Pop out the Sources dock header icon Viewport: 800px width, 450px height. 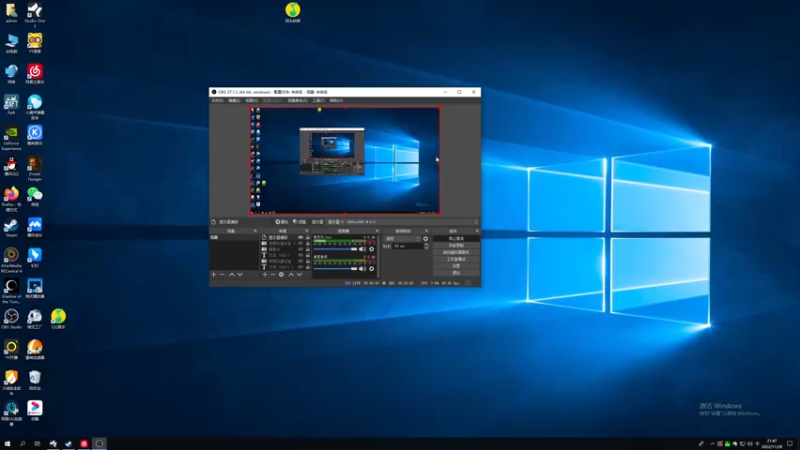[x=307, y=231]
